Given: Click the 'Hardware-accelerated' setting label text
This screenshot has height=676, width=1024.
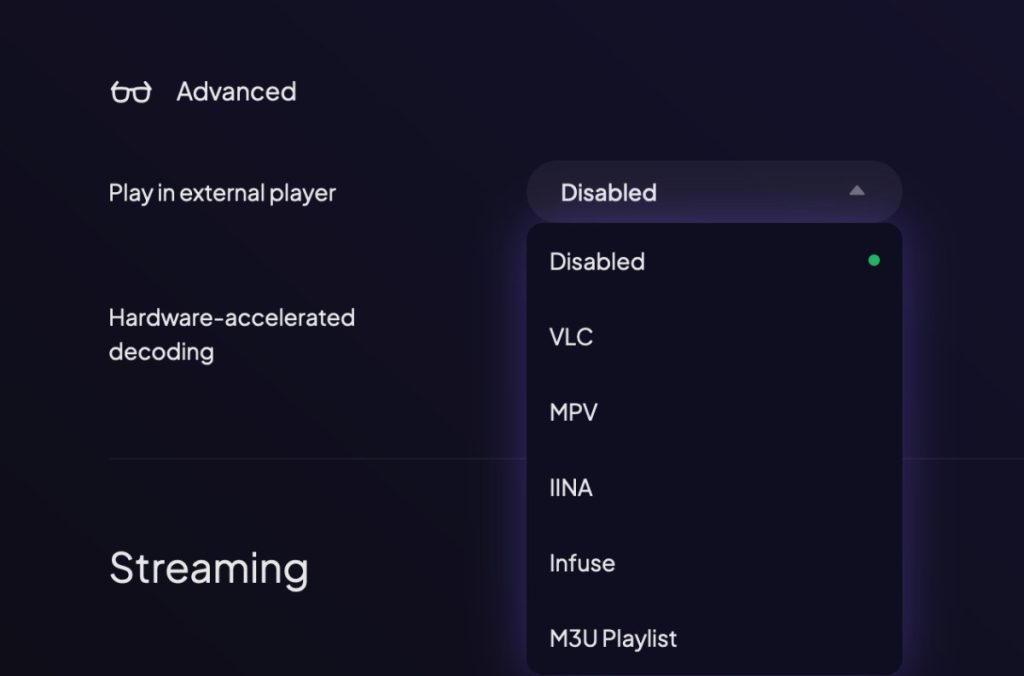Looking at the screenshot, I should coord(232,317).
